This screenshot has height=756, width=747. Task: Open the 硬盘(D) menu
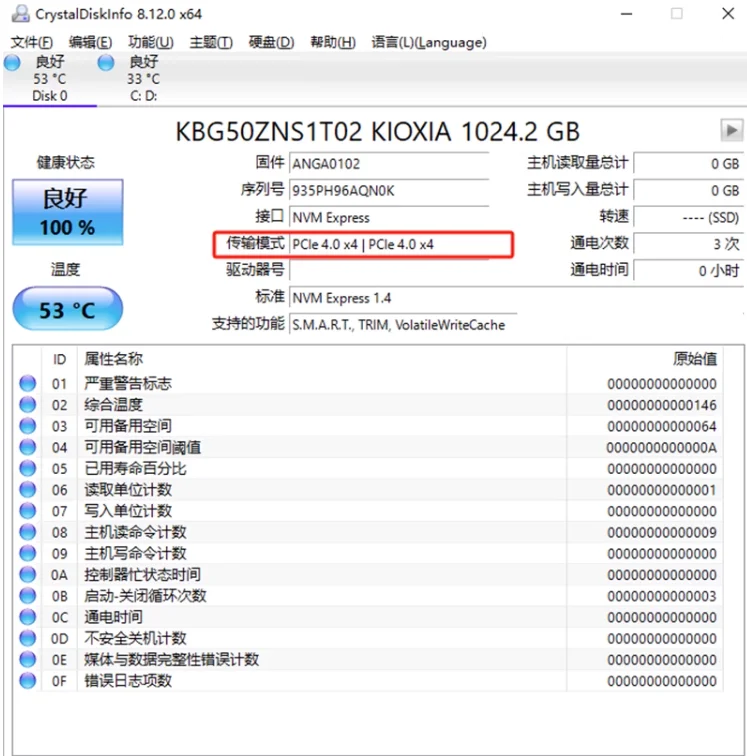(x=271, y=42)
